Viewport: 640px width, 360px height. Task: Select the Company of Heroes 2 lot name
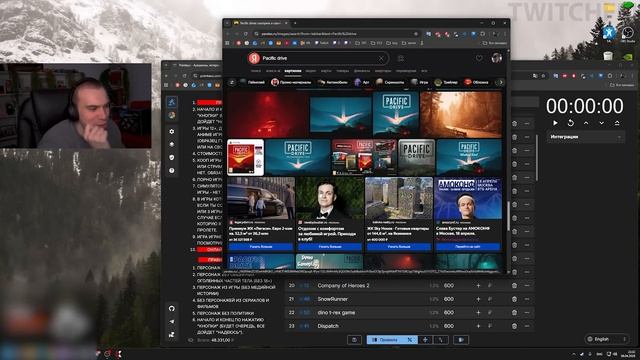point(343,286)
